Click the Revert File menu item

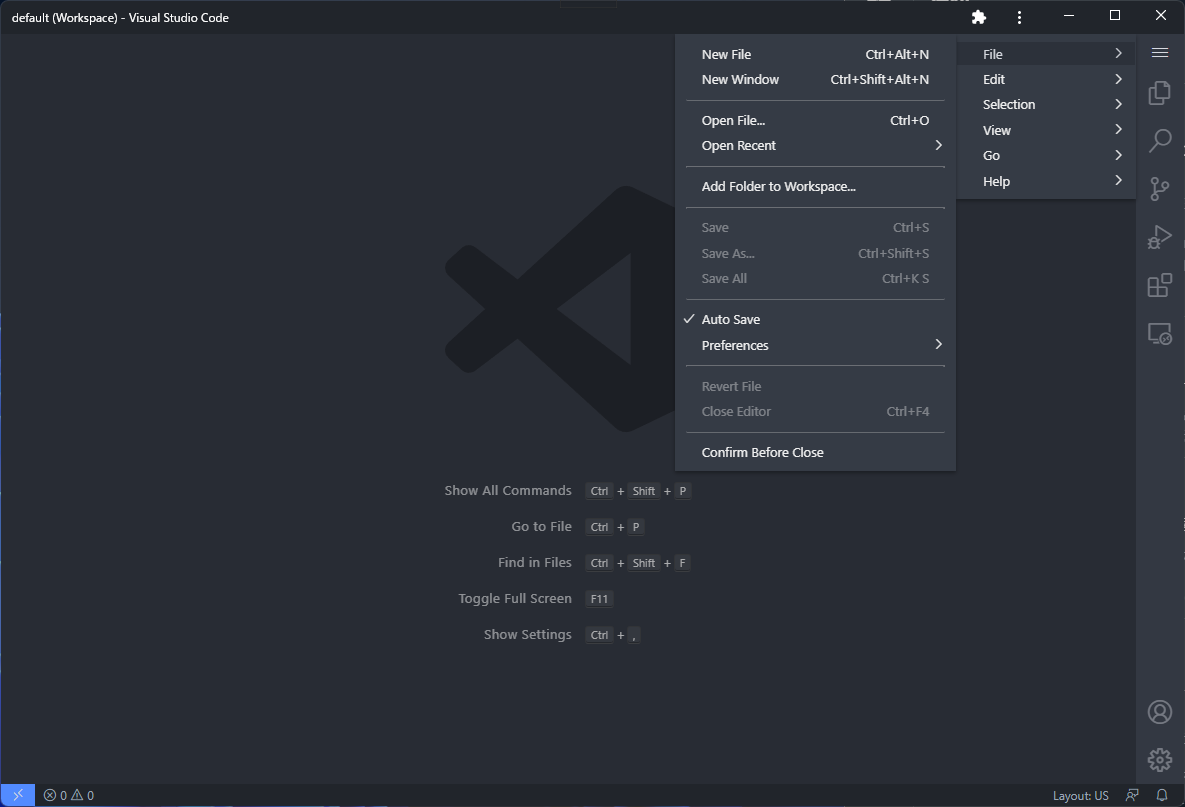[x=815, y=386]
